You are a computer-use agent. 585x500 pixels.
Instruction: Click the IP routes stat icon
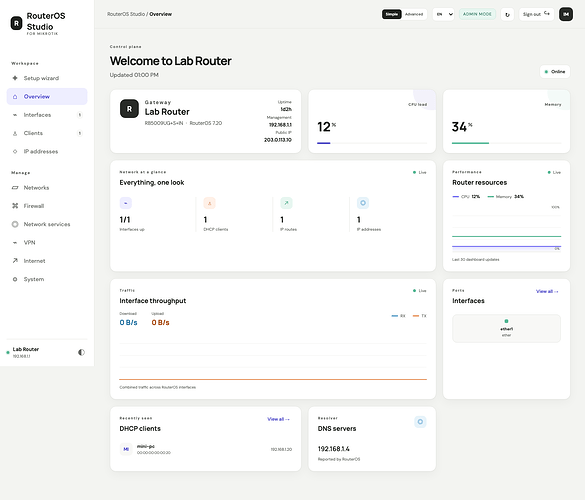coord(286,203)
